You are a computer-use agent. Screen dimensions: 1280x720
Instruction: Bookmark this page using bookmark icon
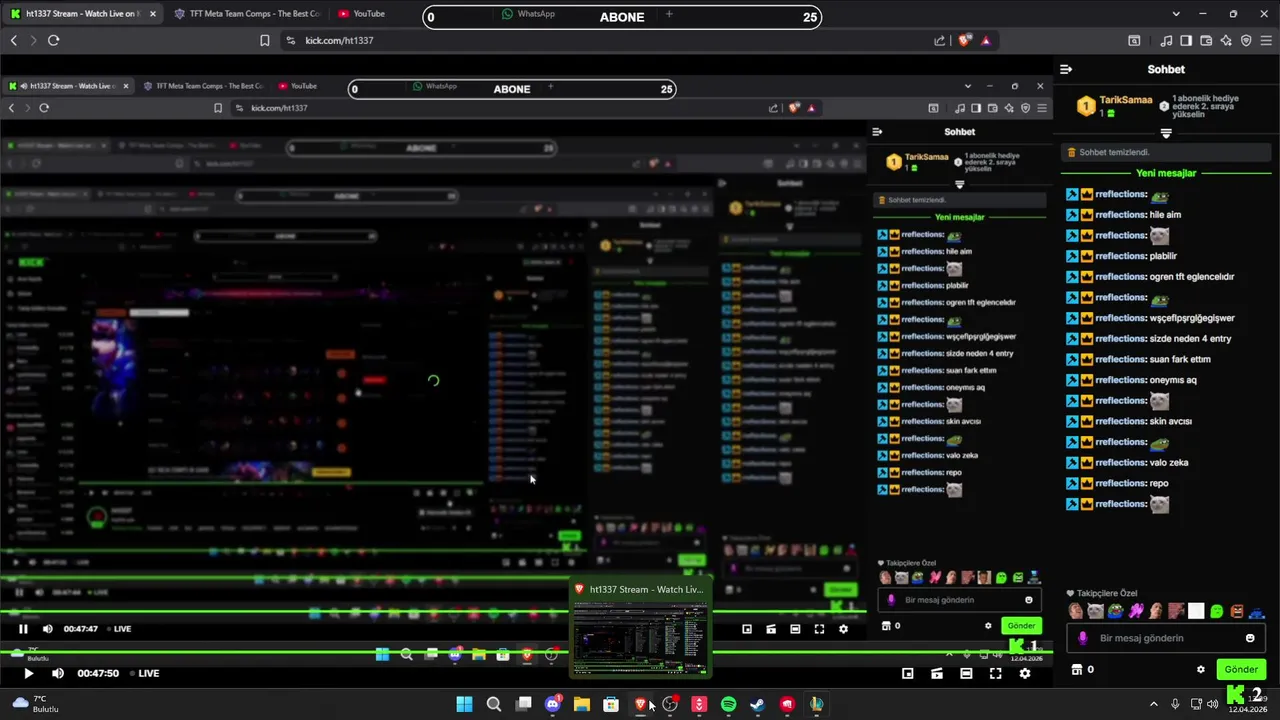click(x=265, y=41)
